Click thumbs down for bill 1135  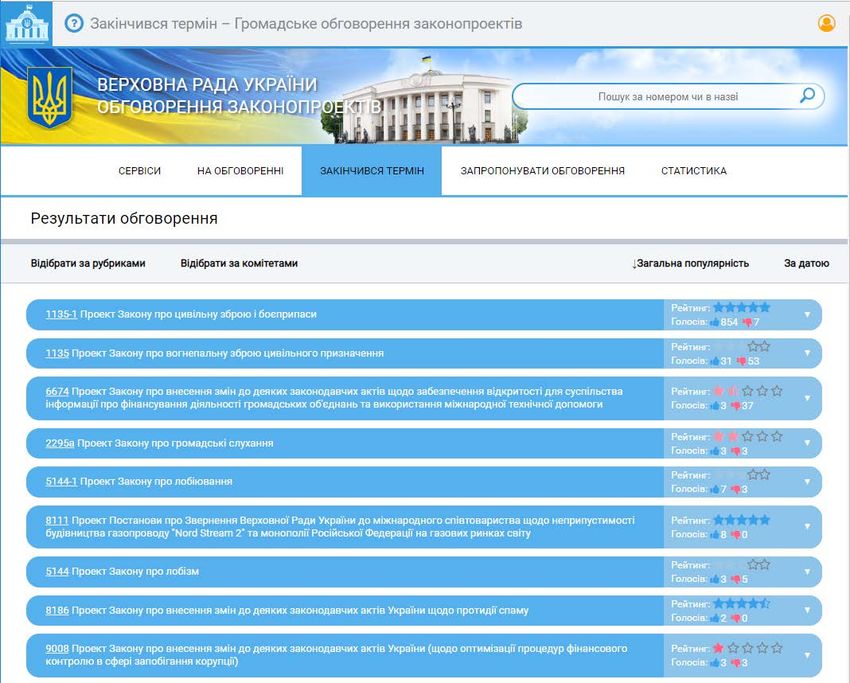click(742, 361)
